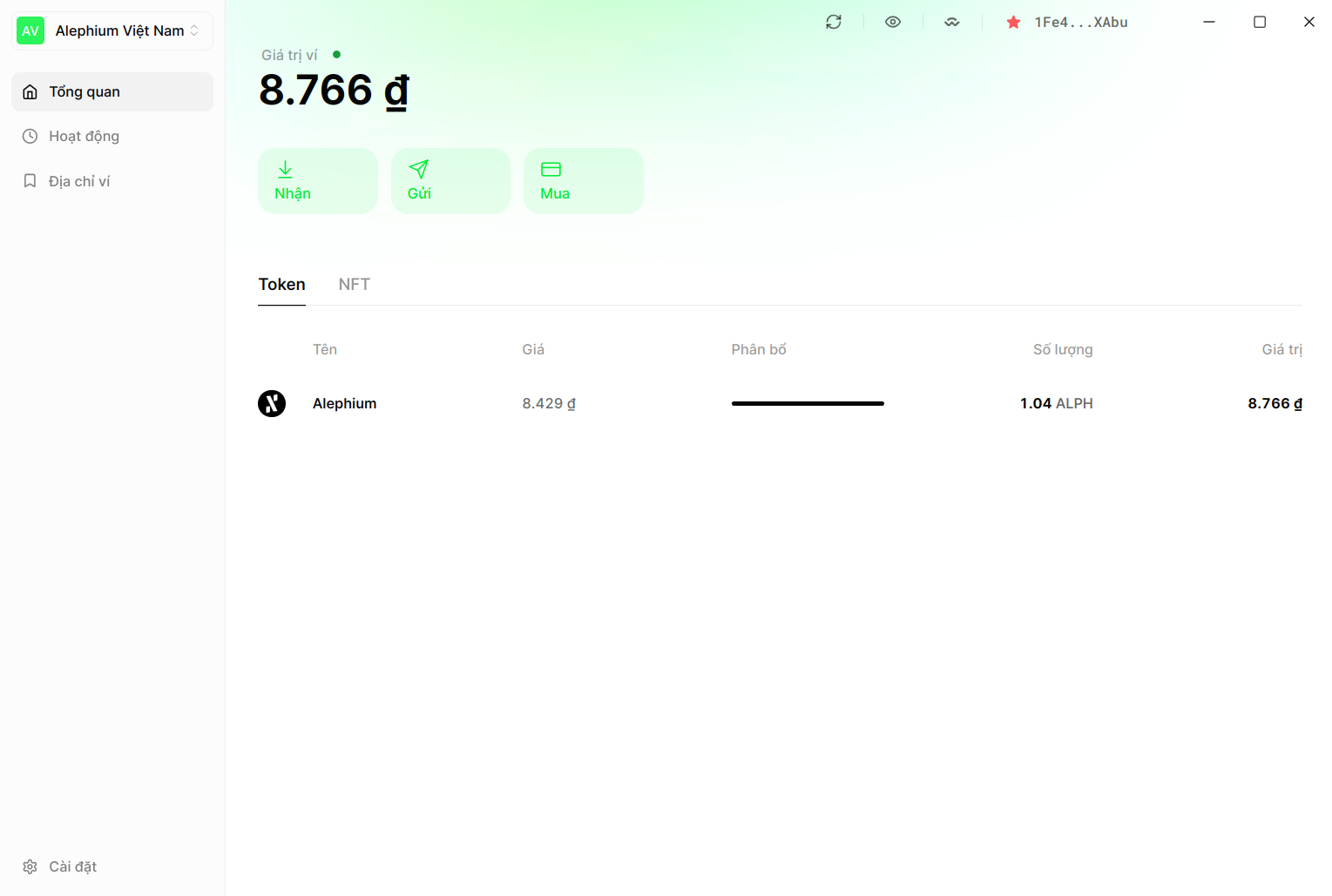Click the clock icon beside Hoạt động

coord(30,136)
